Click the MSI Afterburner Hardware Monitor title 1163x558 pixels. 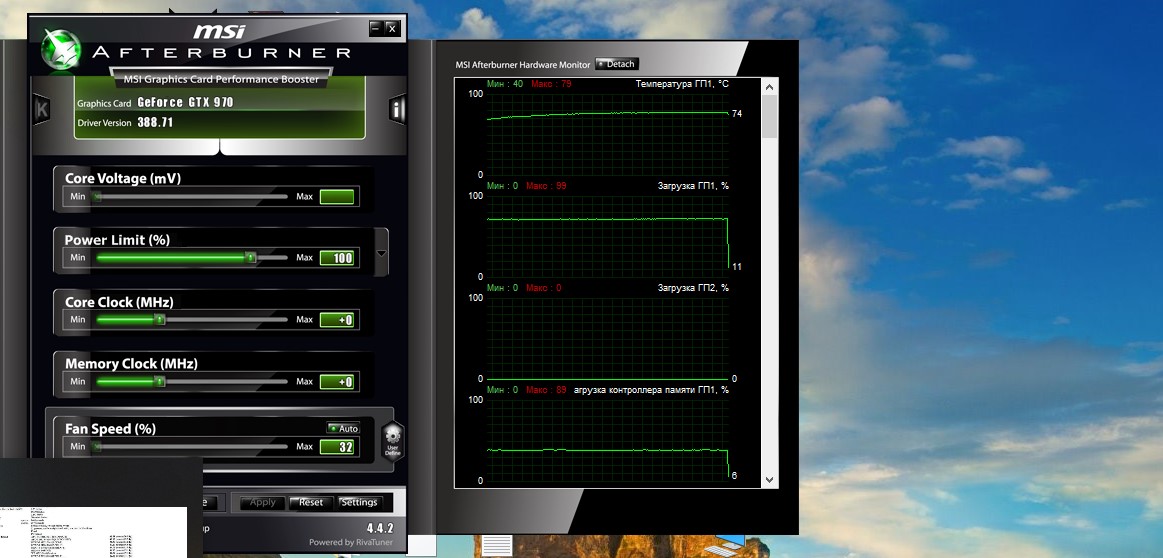[x=522, y=65]
